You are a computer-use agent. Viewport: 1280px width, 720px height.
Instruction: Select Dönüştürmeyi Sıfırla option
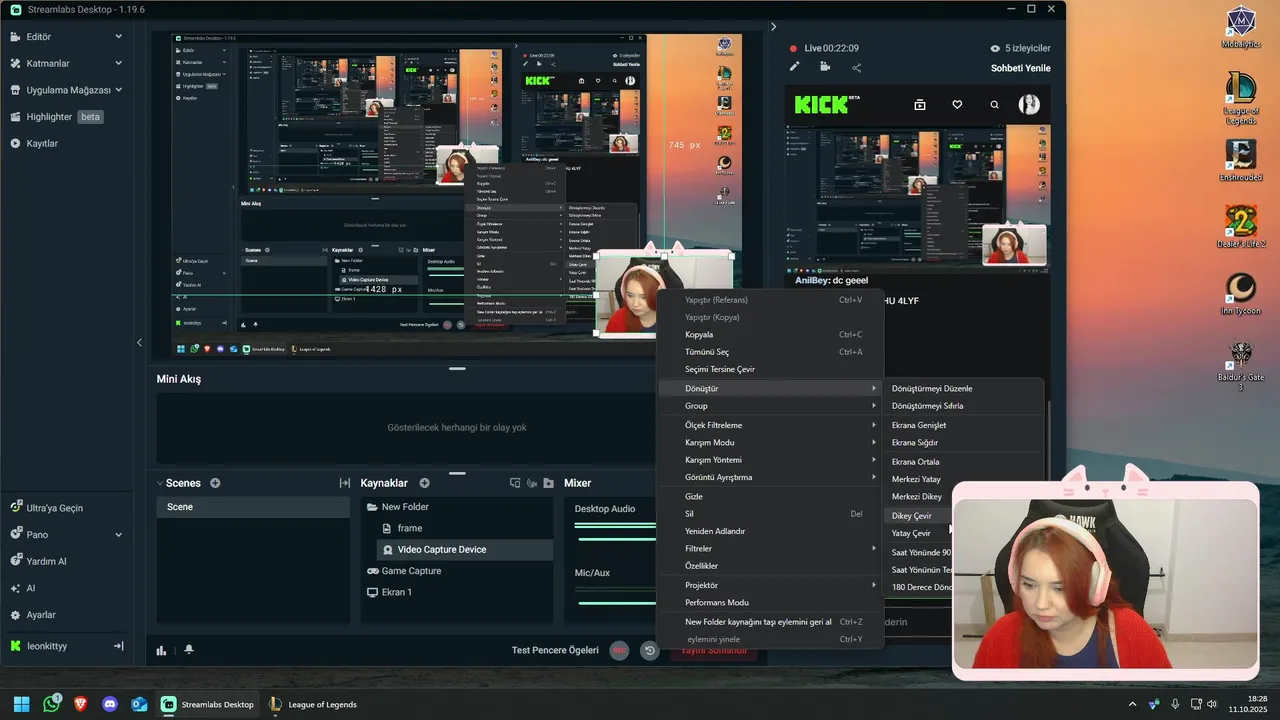pos(963,406)
